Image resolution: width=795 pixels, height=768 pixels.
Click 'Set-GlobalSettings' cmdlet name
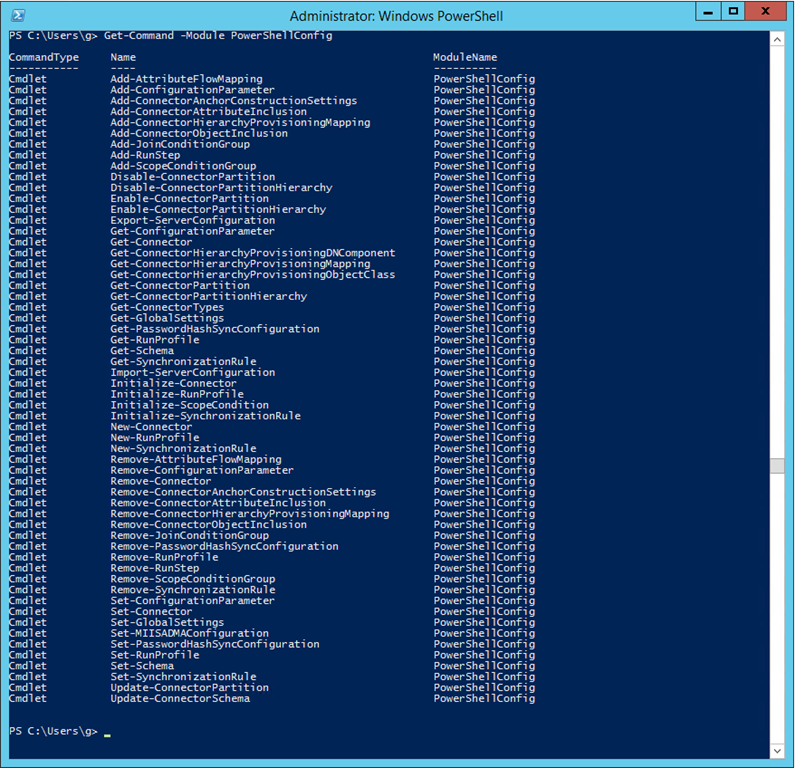point(167,623)
